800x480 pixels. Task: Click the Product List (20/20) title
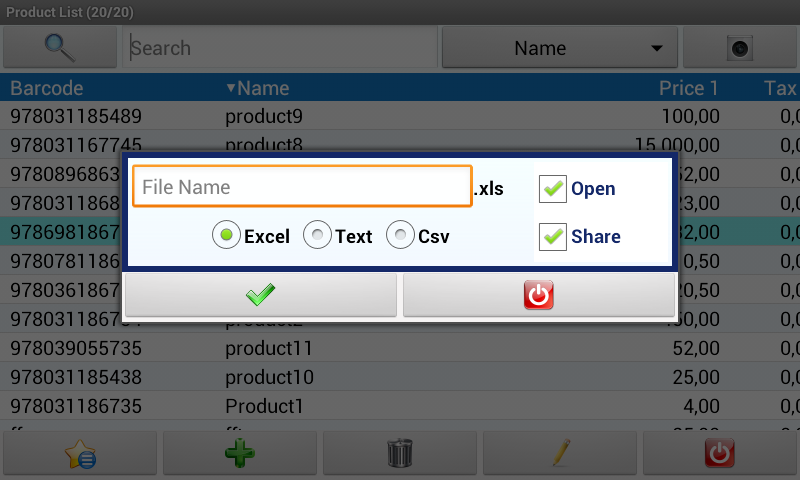(70, 12)
